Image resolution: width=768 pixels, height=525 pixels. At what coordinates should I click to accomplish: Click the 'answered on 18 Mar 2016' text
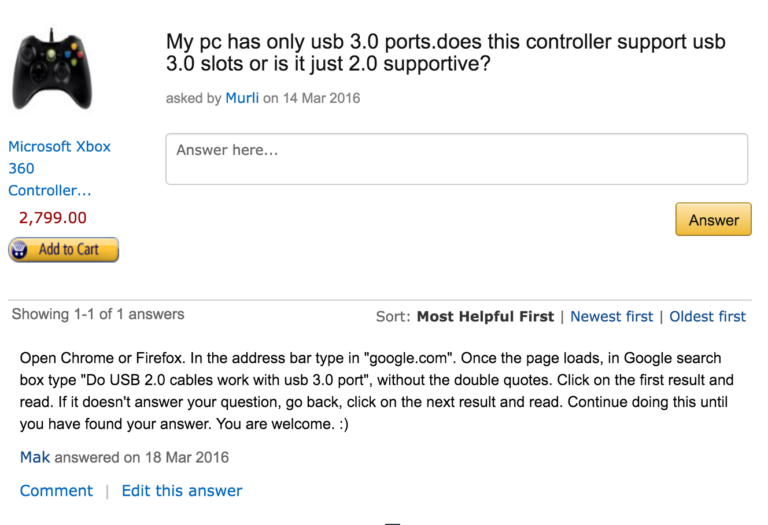point(142,457)
